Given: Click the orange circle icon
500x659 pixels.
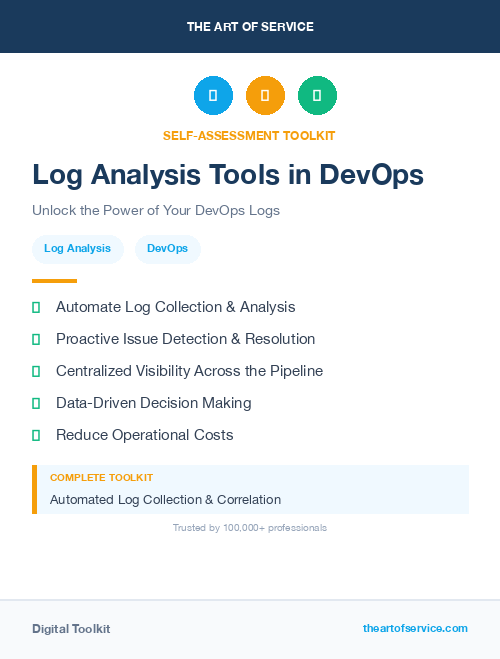Looking at the screenshot, I should 265,95.
